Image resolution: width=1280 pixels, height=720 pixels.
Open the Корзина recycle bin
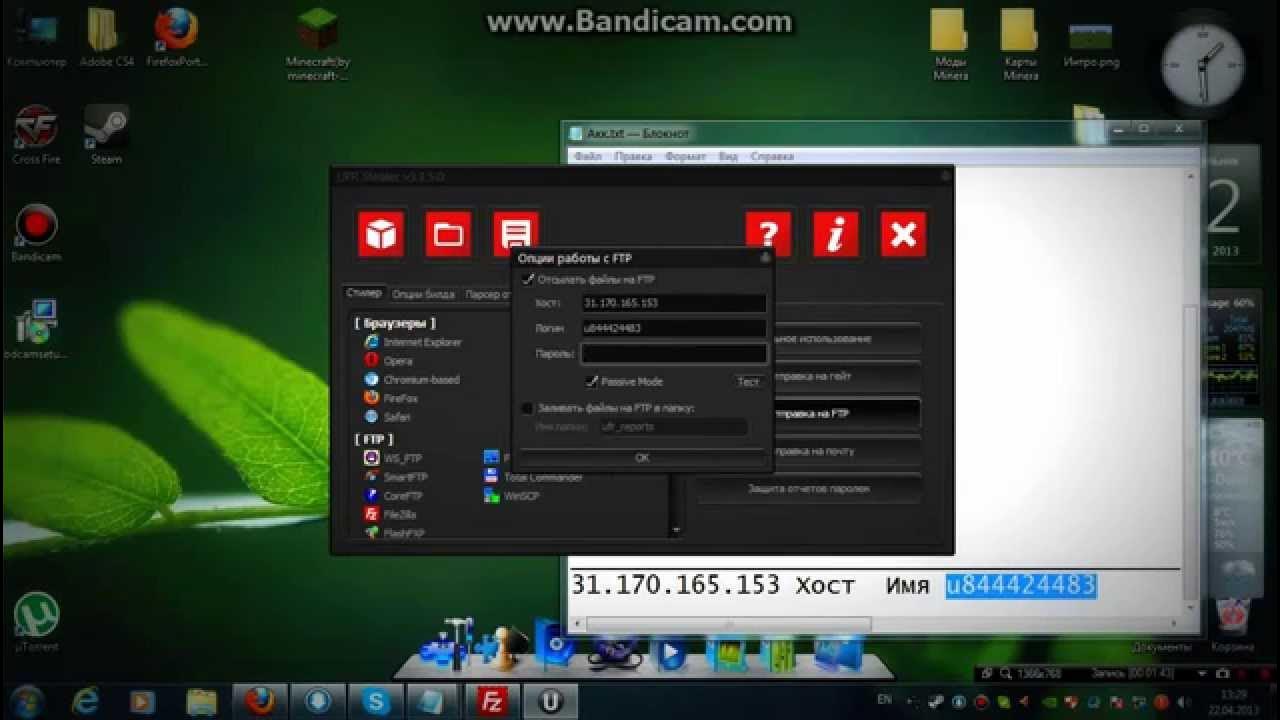[x=1232, y=625]
